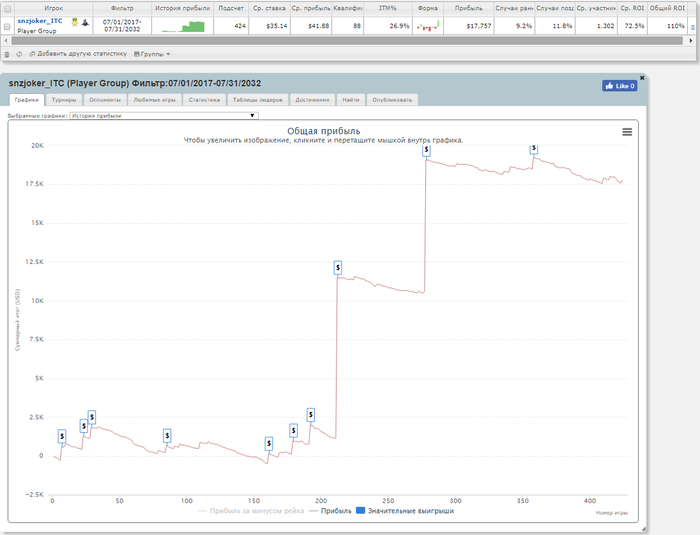Tick the checkbox for the snzjoker_ITC row

7,27
